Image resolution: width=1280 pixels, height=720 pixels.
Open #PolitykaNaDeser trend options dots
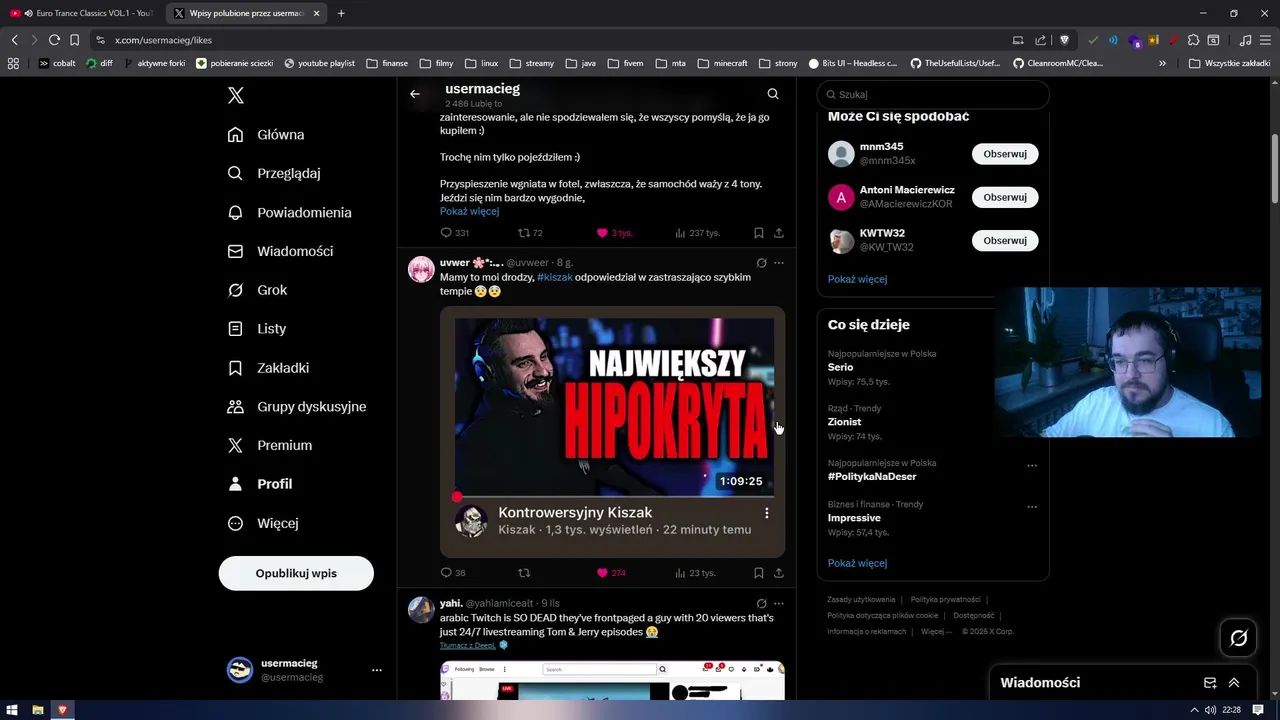click(x=1032, y=465)
